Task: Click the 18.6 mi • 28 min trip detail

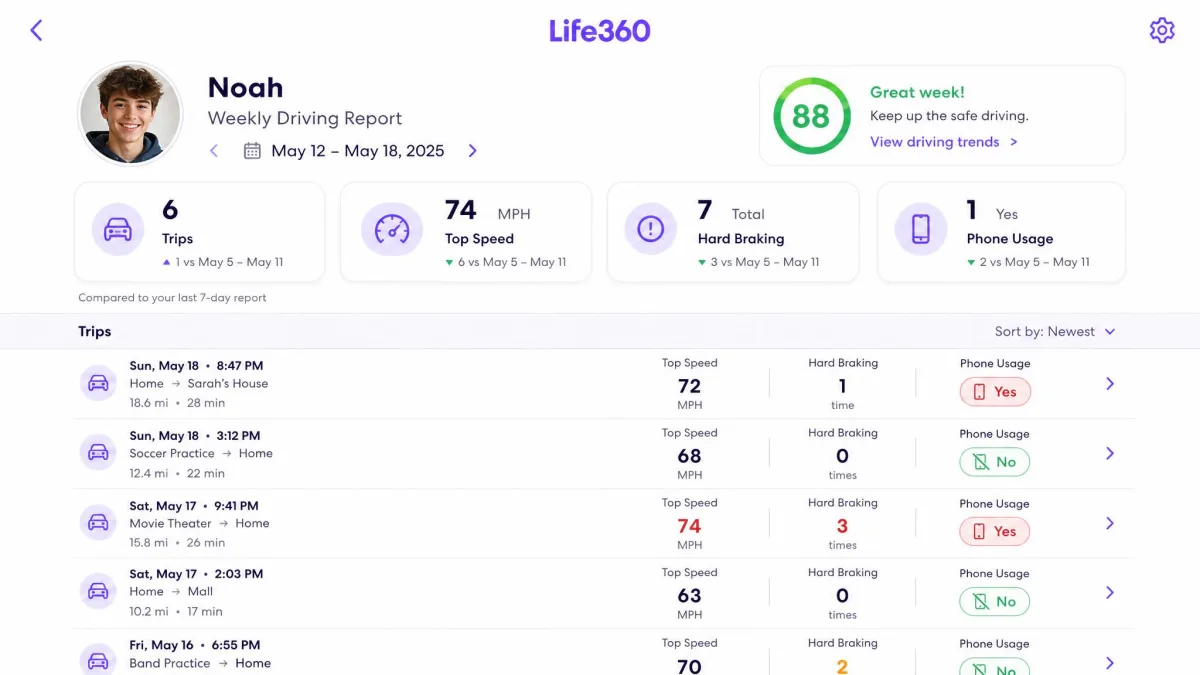Action: (177, 403)
